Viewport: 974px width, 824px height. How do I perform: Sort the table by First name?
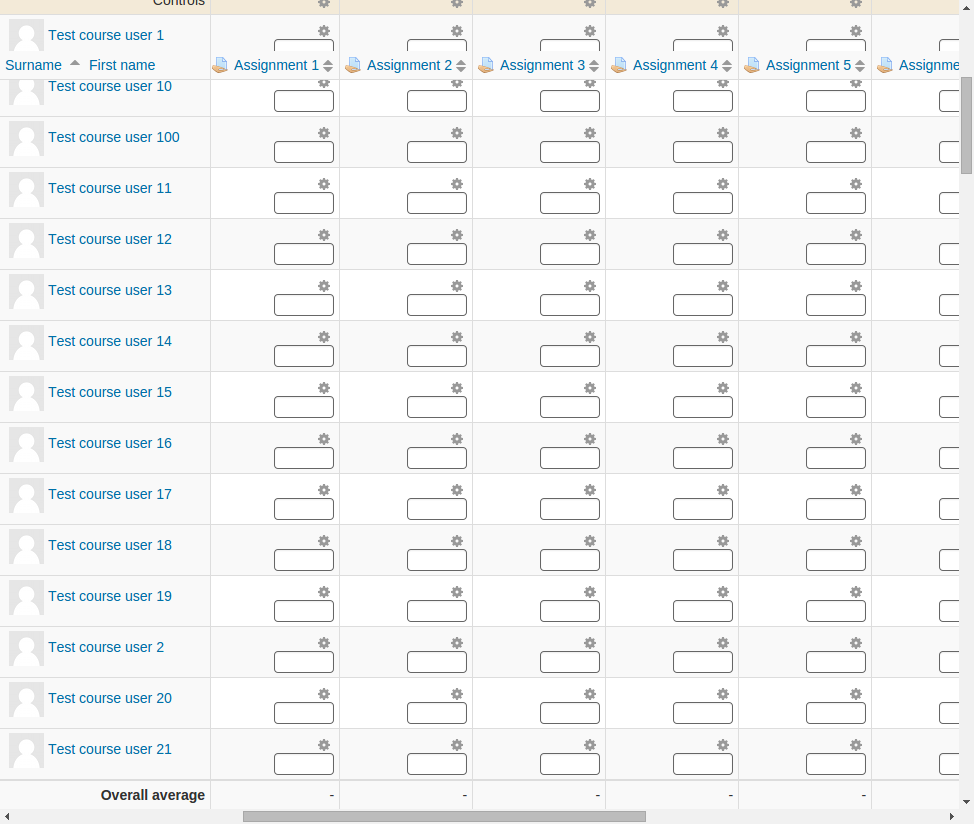(122, 65)
